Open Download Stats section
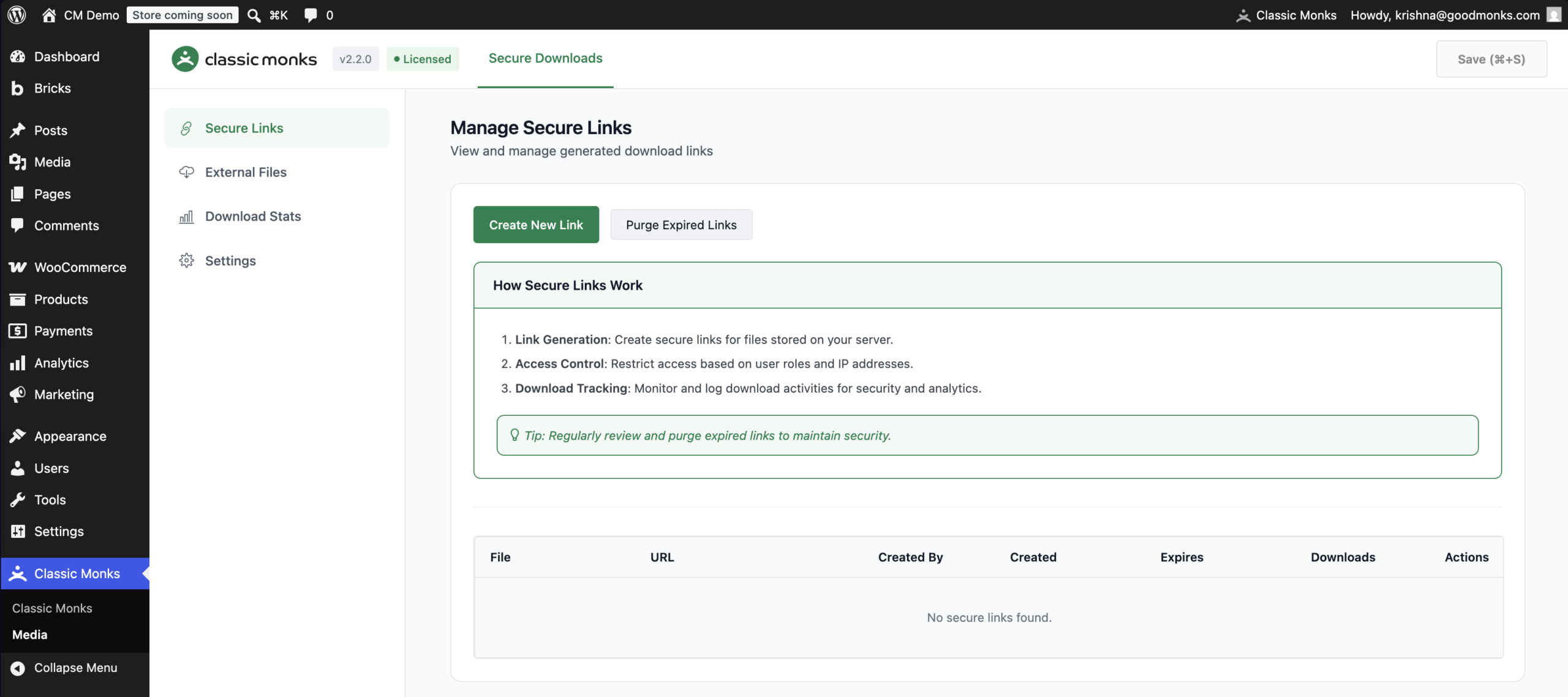Image resolution: width=1568 pixels, height=697 pixels. click(x=277, y=216)
